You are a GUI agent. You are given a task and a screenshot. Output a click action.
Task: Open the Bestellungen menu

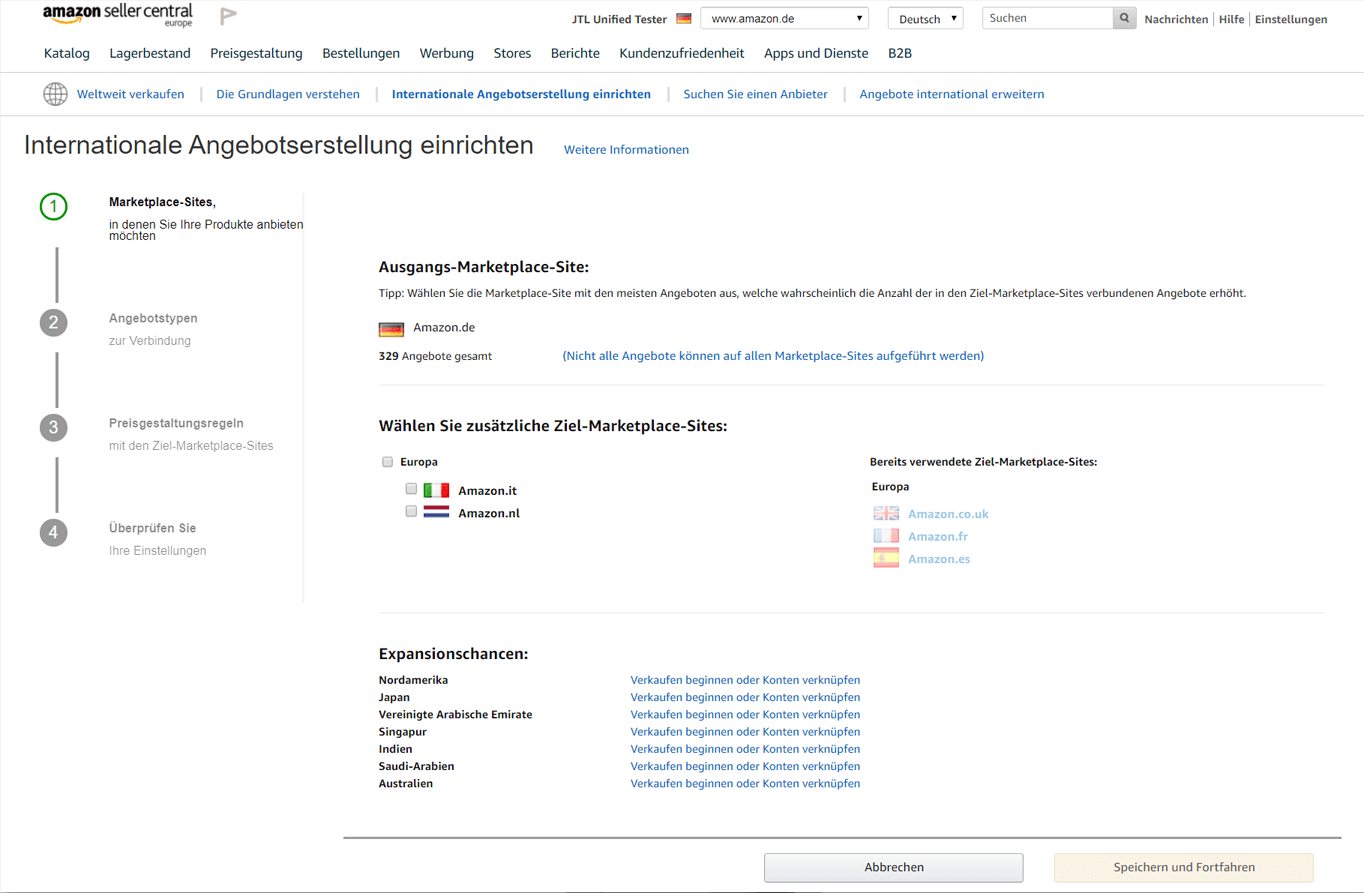click(361, 53)
